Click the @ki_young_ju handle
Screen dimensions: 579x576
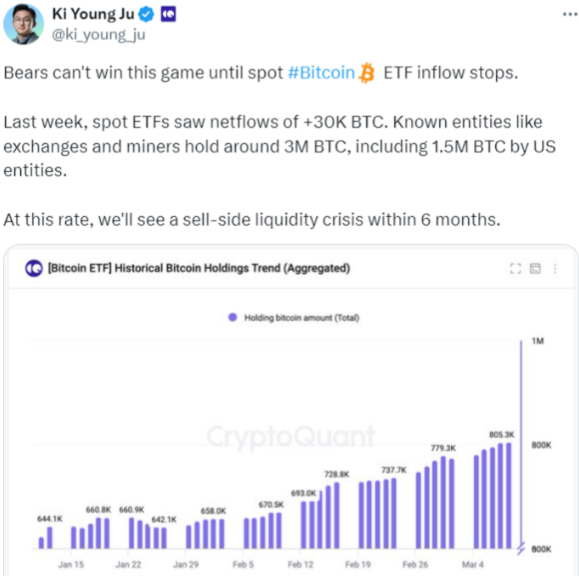(99, 35)
